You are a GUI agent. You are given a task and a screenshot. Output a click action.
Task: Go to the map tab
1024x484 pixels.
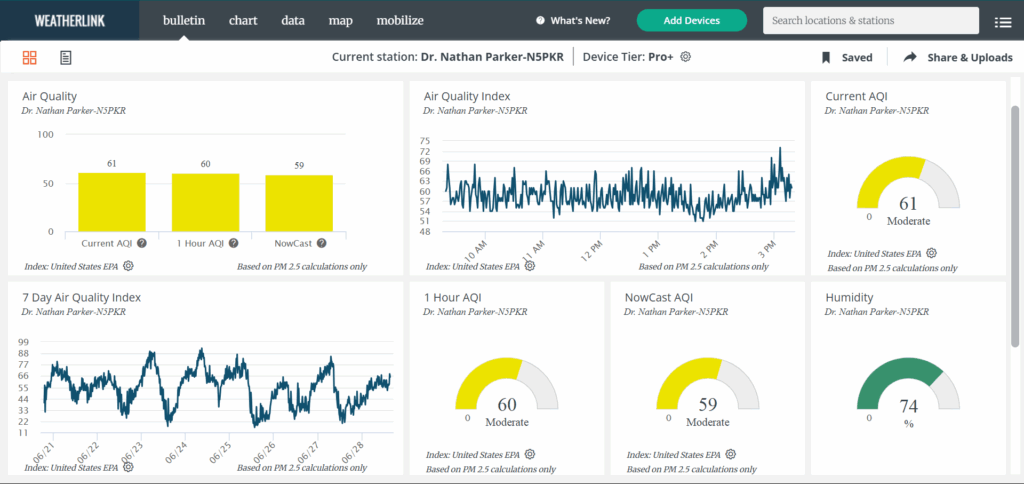pyautogui.click(x=340, y=20)
